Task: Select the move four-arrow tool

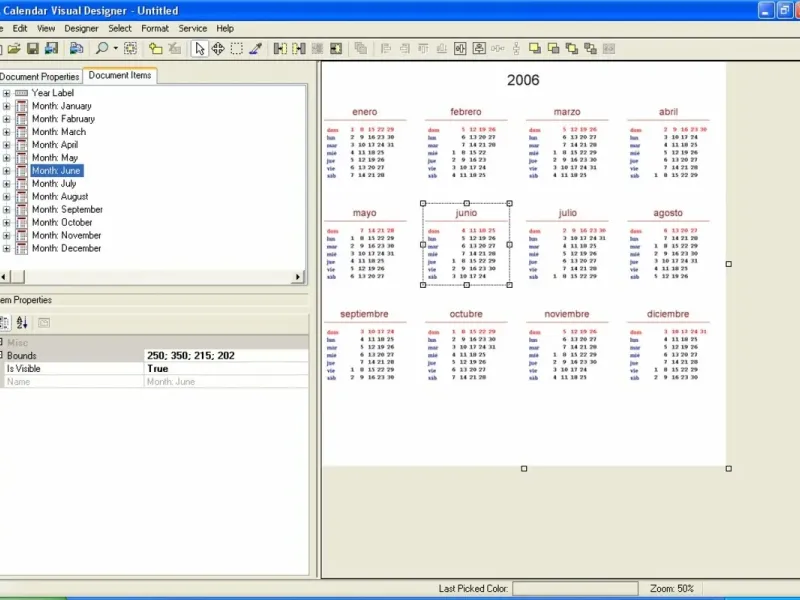Action: pos(218,48)
